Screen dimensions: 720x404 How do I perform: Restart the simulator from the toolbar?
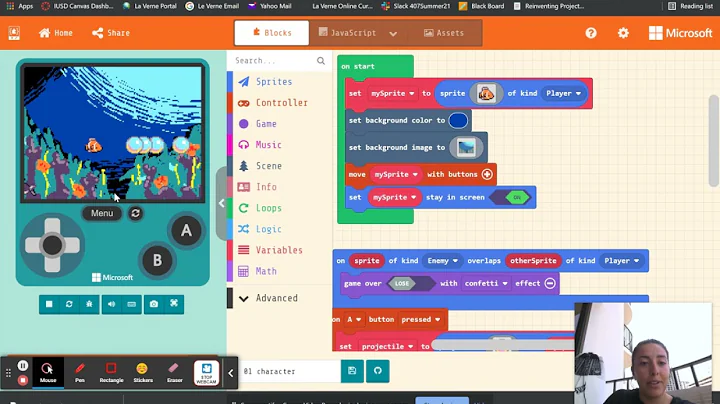coord(69,304)
